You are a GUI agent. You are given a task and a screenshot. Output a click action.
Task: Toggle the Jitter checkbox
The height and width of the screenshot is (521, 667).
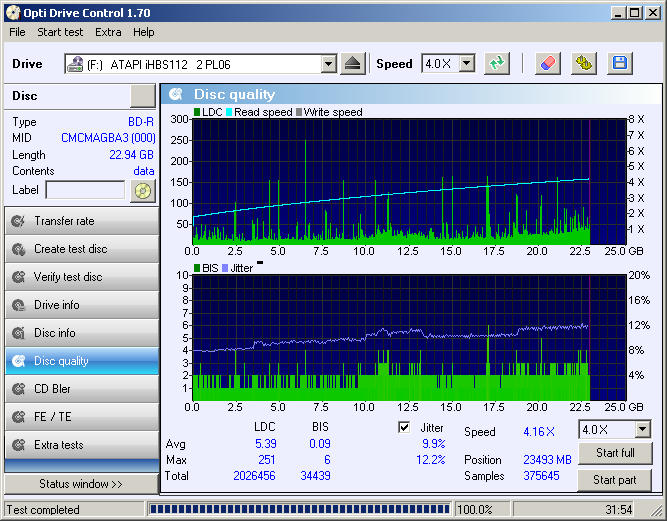[404, 427]
